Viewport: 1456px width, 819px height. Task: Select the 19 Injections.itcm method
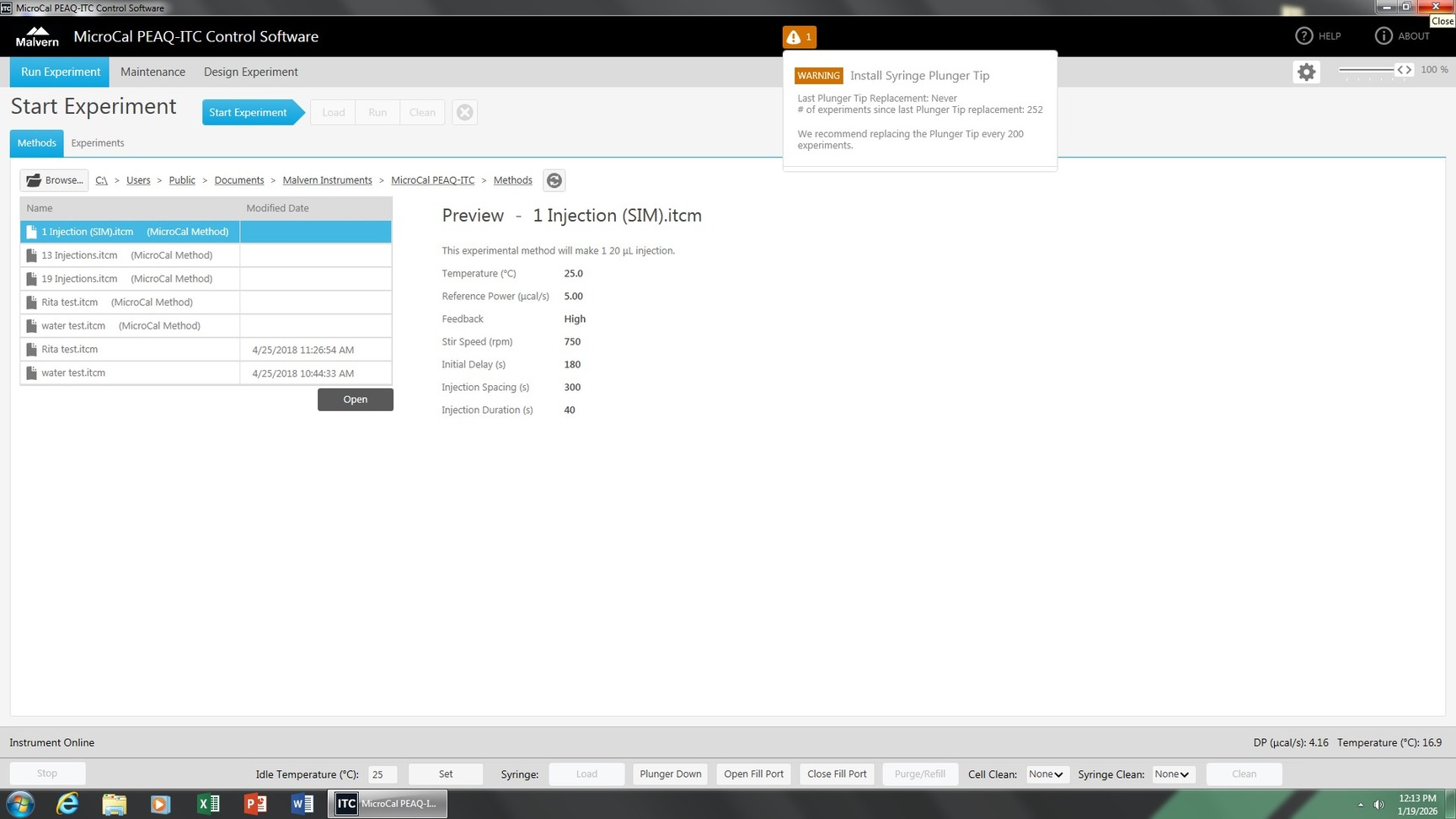click(80, 279)
